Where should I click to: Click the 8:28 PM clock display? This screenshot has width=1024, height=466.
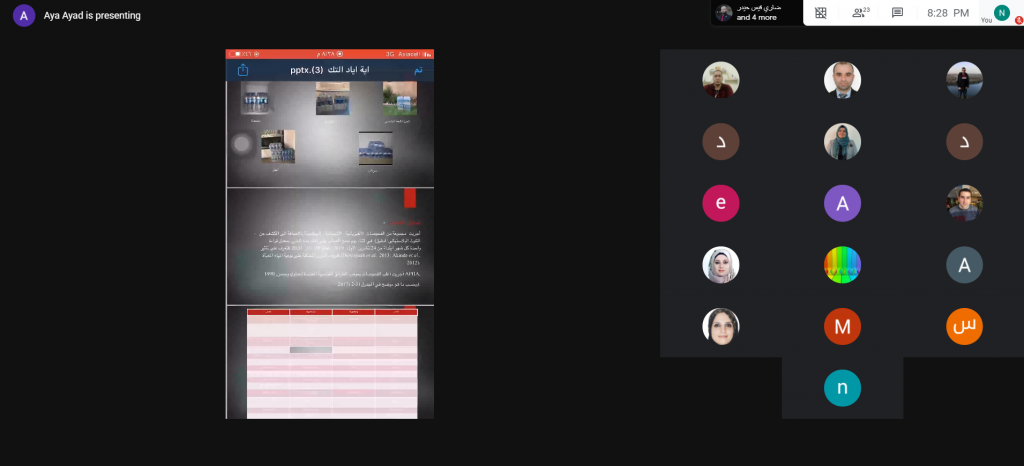948,13
